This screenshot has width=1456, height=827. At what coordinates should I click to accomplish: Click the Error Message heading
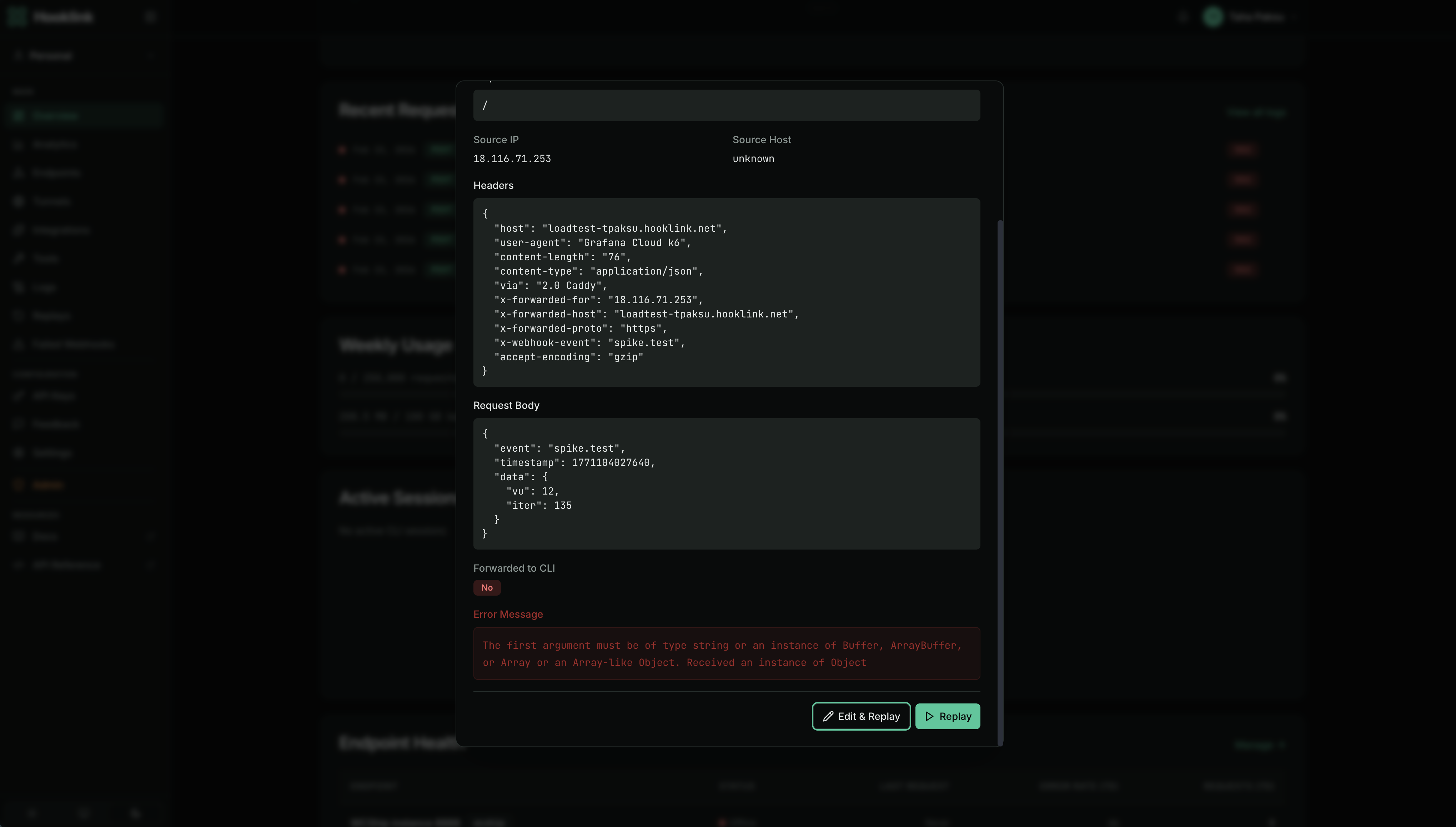point(508,615)
